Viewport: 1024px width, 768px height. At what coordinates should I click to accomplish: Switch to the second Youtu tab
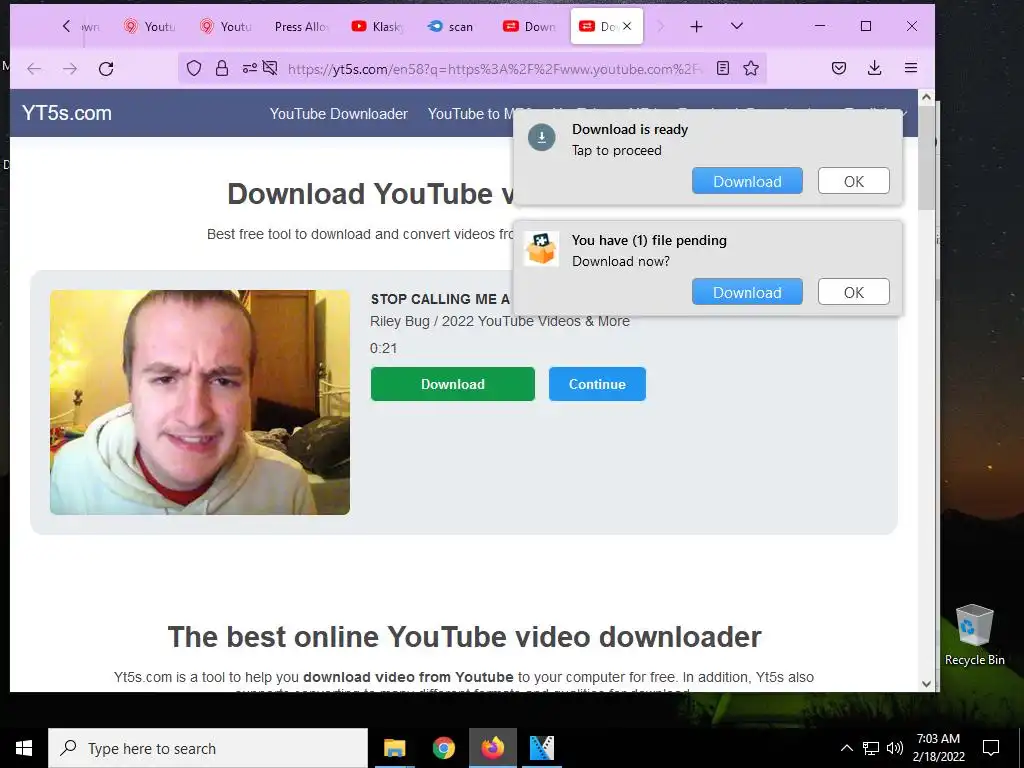click(226, 27)
